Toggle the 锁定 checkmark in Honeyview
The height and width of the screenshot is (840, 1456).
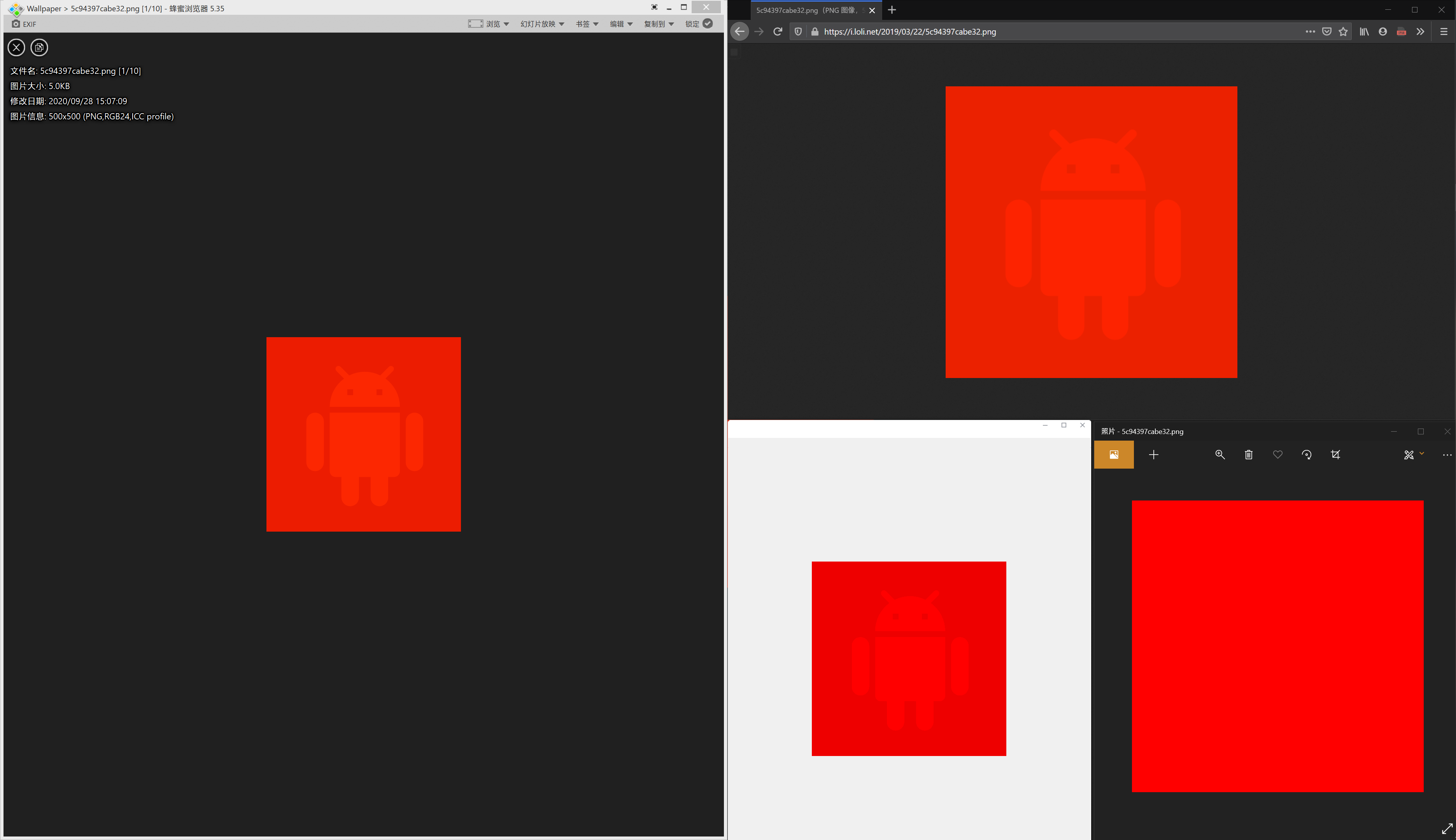[x=708, y=23]
